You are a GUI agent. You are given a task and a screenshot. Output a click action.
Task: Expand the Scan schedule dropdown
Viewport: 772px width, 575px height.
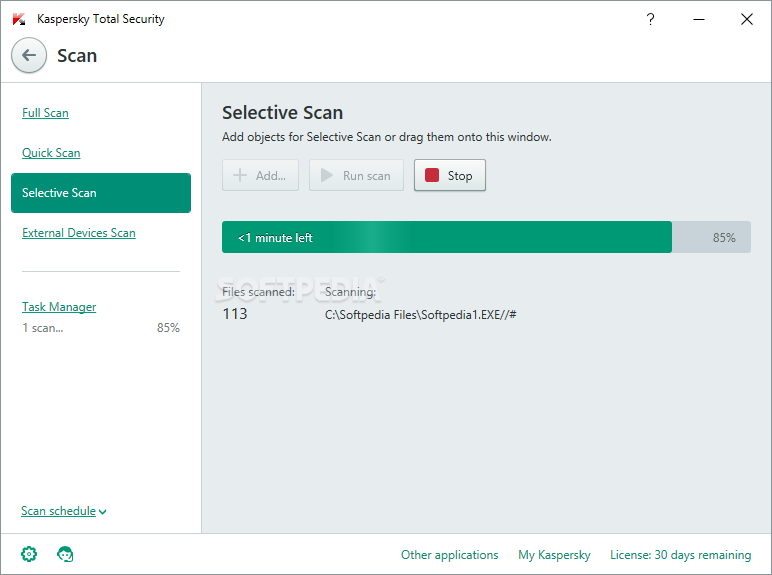pyautogui.click(x=64, y=511)
